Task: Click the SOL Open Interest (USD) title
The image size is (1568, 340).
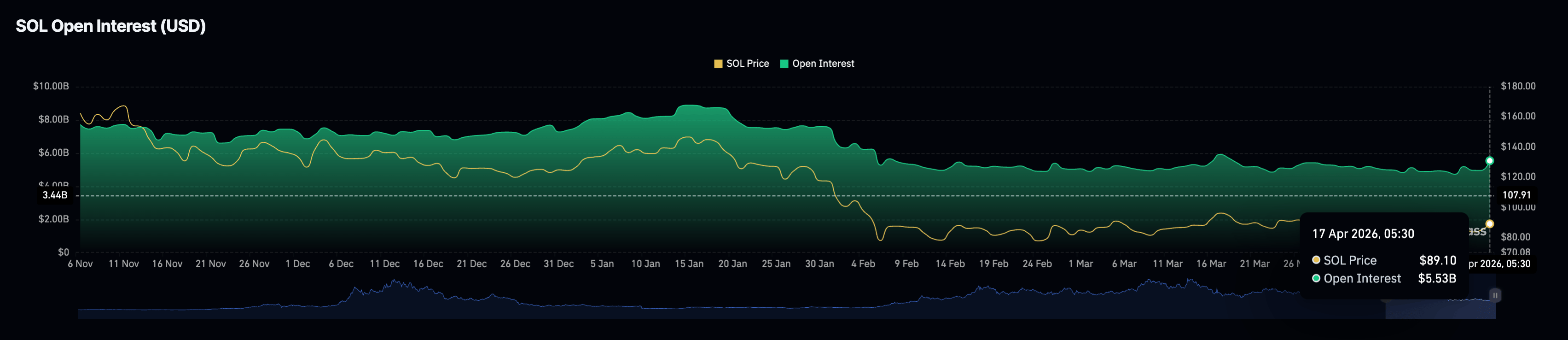Action: tap(111, 26)
